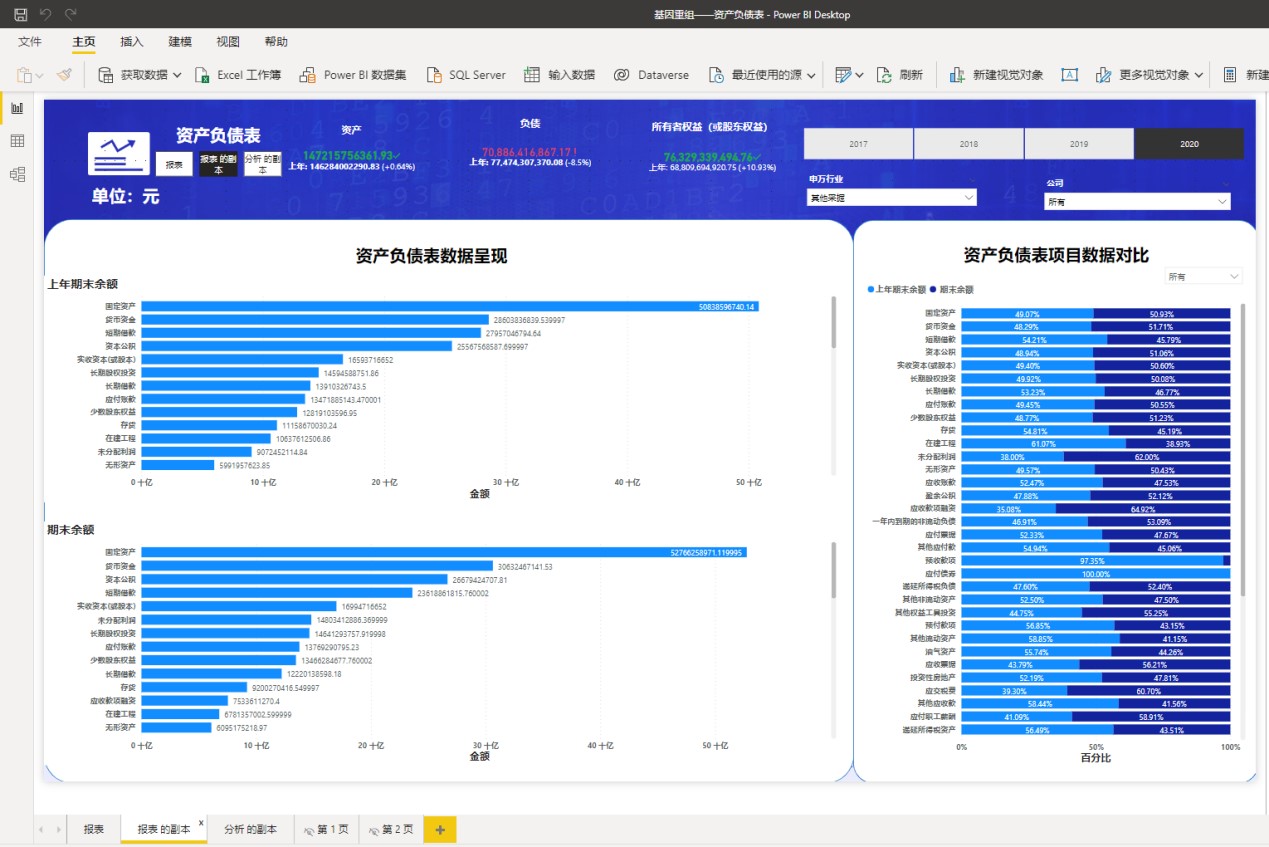
Task: Select year 2018 in year slicer
Action: pos(968,144)
